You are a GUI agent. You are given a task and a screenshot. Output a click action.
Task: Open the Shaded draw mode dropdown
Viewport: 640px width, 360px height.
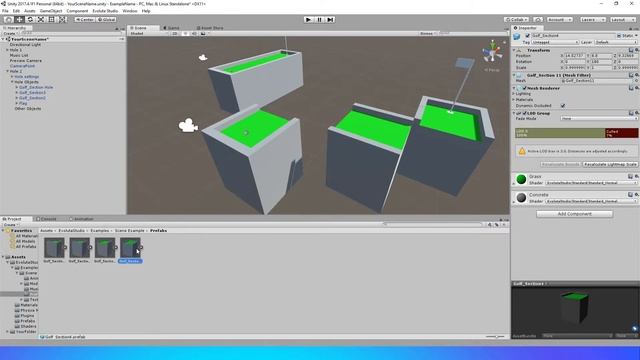(x=149, y=33)
